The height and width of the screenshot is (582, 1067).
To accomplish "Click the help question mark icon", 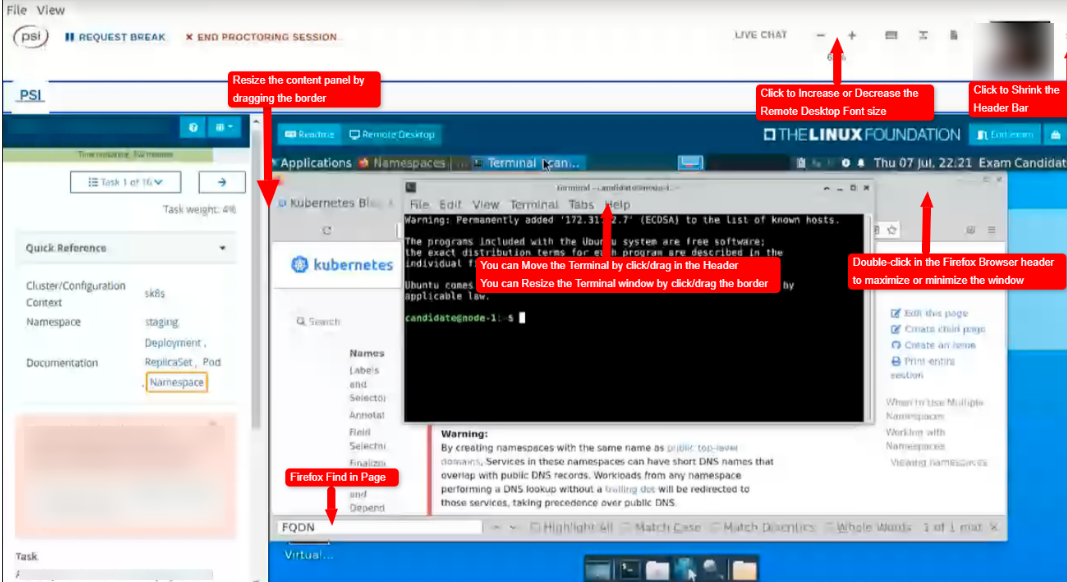I will 193,127.
